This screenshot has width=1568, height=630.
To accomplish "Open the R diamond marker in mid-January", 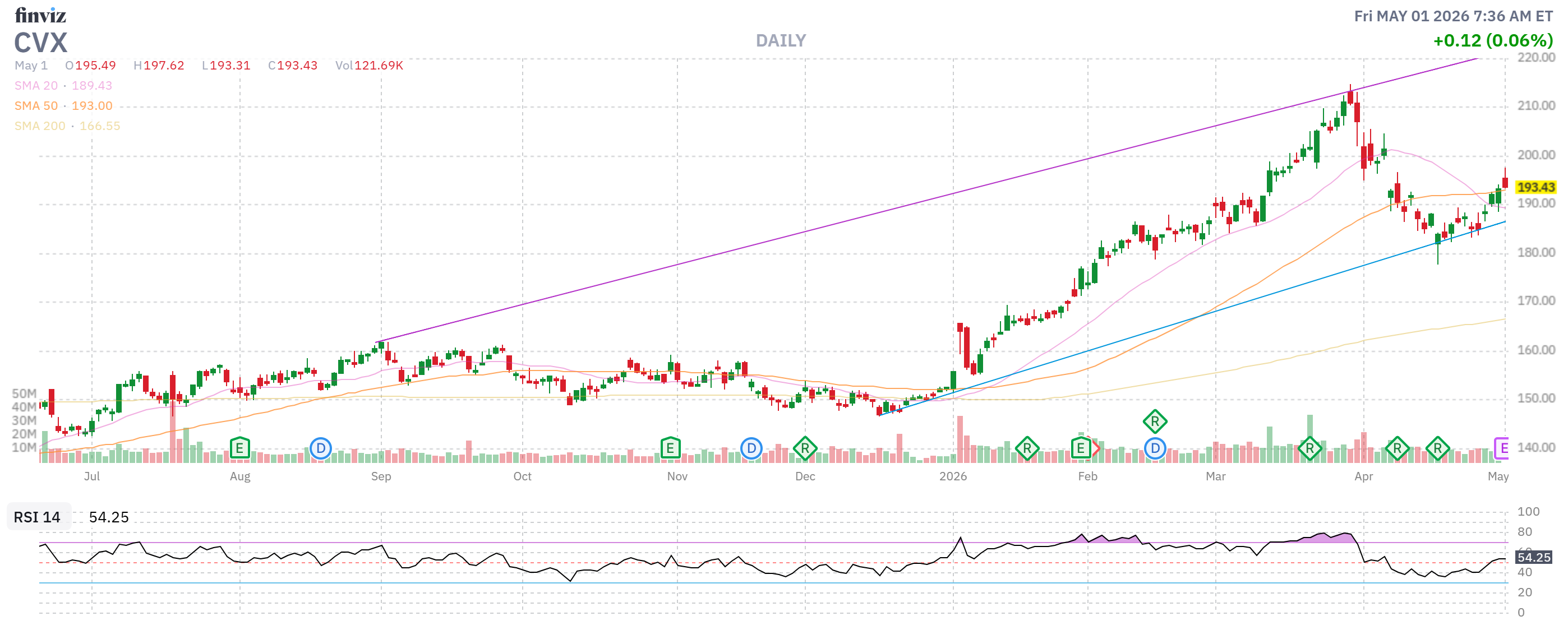I will (1027, 449).
